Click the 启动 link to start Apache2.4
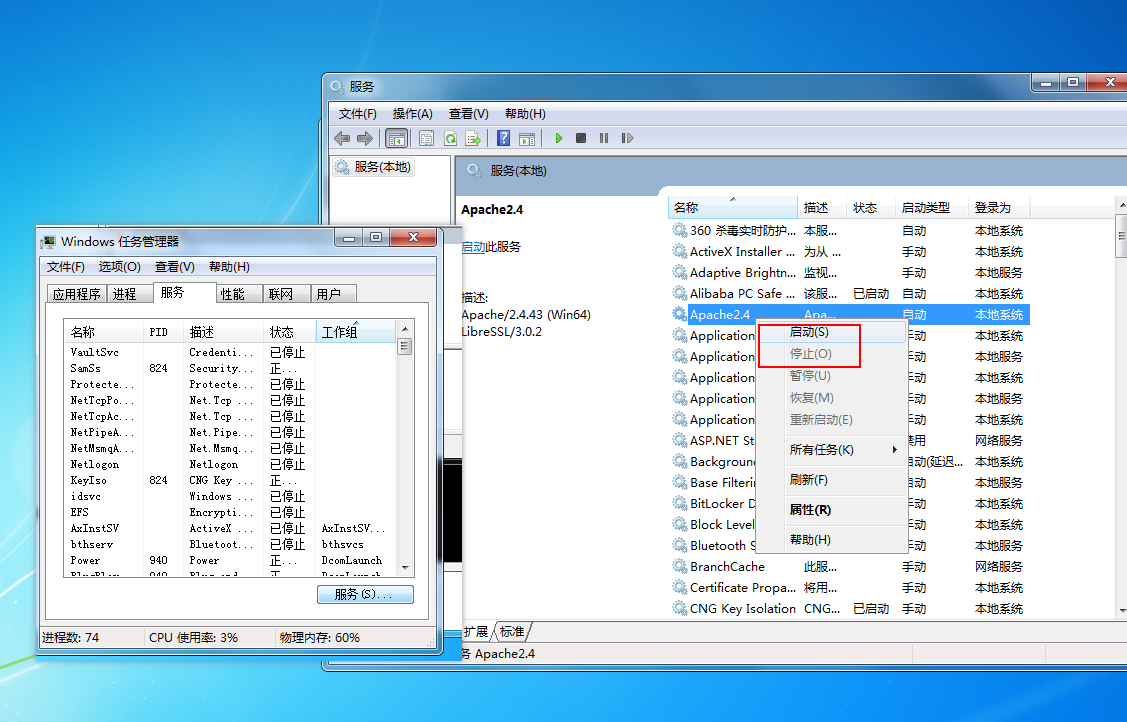The width and height of the screenshot is (1127, 722). (x=474, y=246)
